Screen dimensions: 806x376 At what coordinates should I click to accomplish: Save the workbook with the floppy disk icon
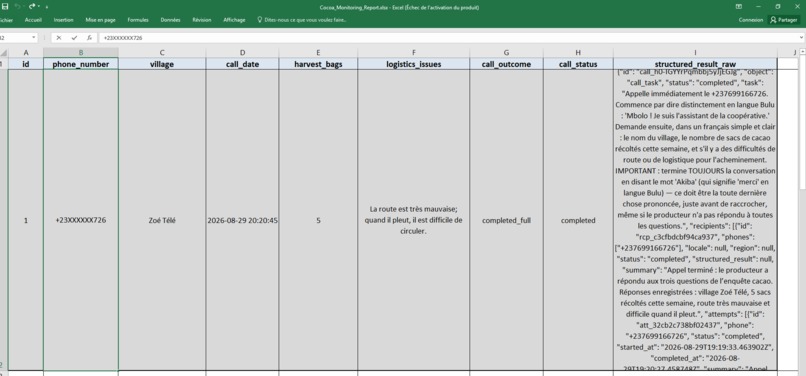coord(6,7)
